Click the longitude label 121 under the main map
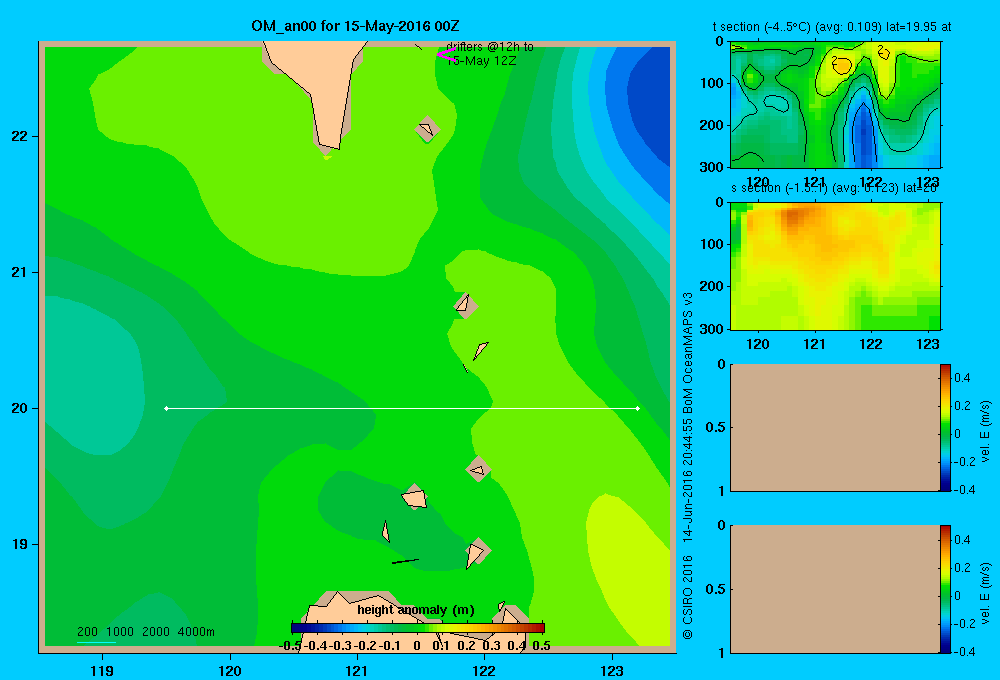Image resolution: width=1000 pixels, height=680 pixels. [x=357, y=670]
